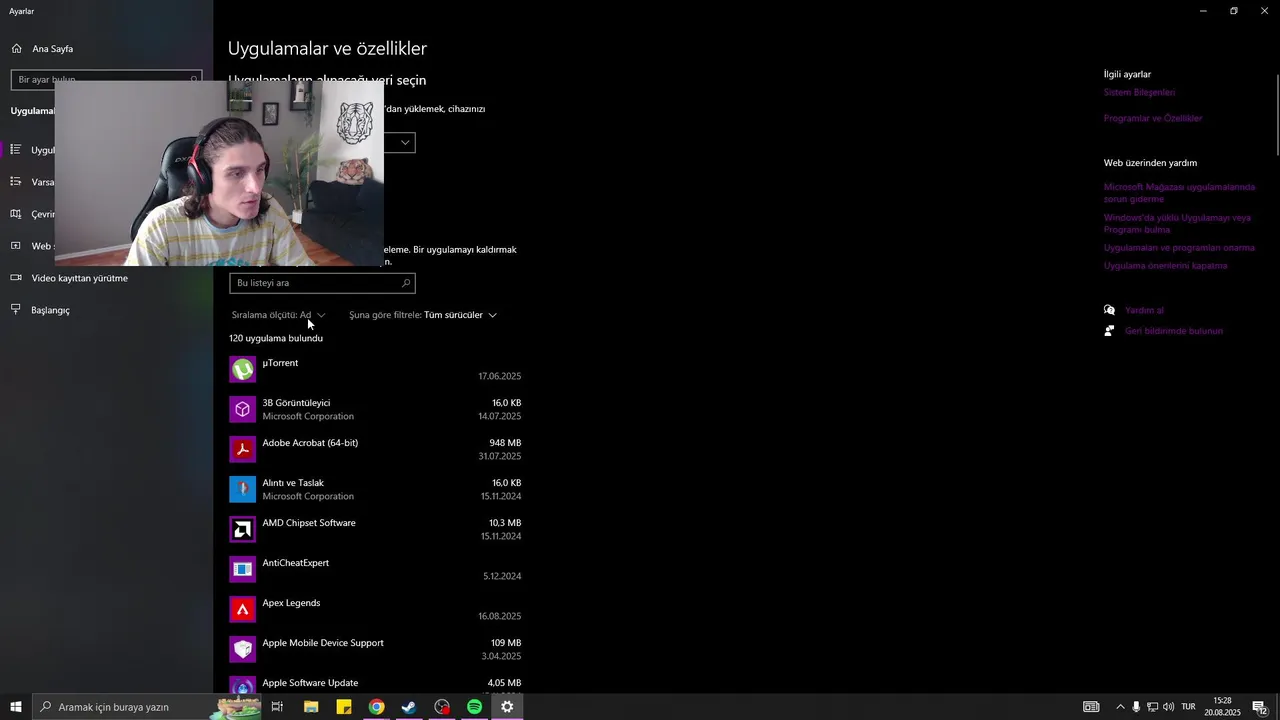Click the Ana Sayfa home icon
Screen dimensions: 1280x720
[16, 48]
